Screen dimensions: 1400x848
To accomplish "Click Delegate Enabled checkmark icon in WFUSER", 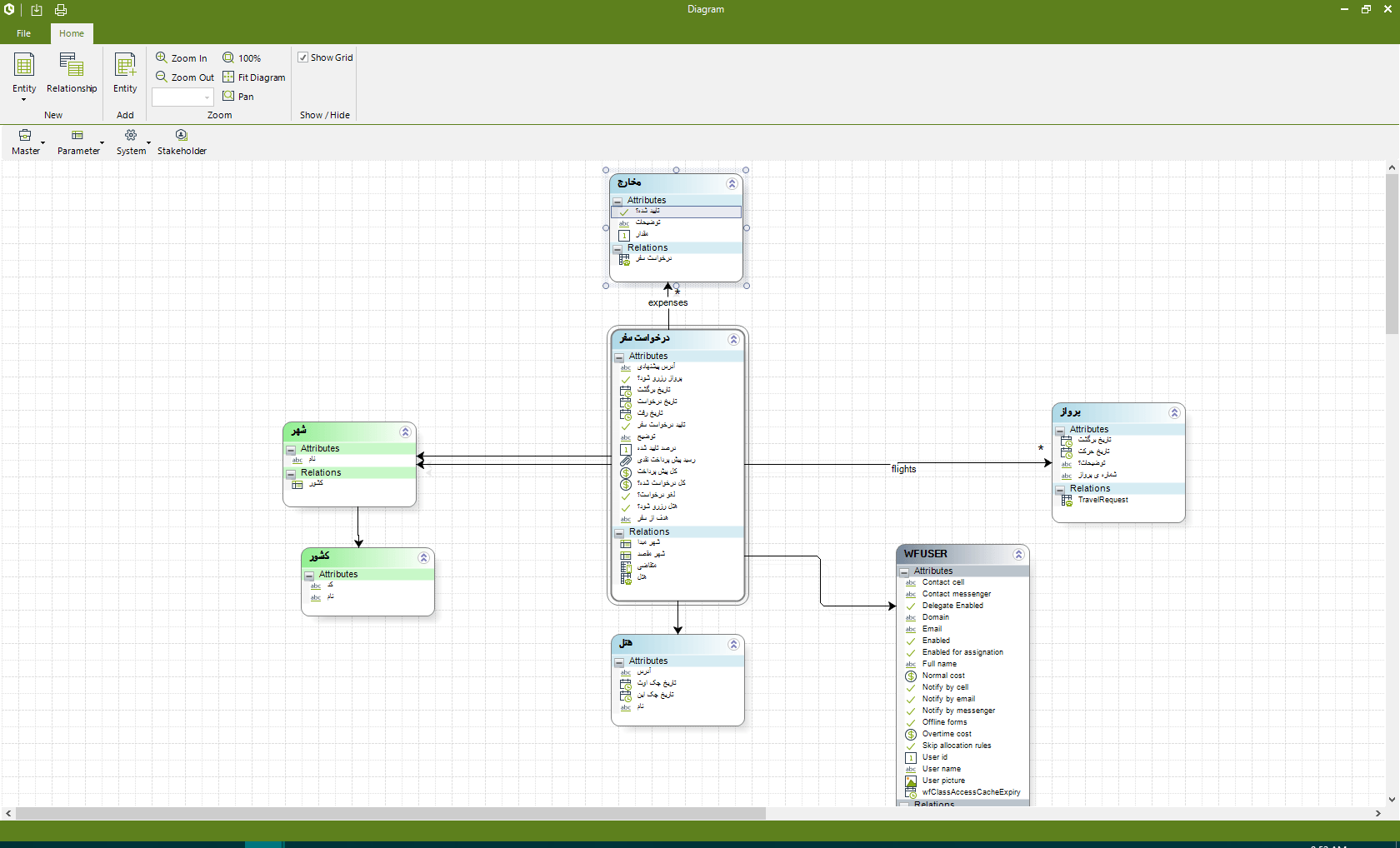I will coord(911,606).
